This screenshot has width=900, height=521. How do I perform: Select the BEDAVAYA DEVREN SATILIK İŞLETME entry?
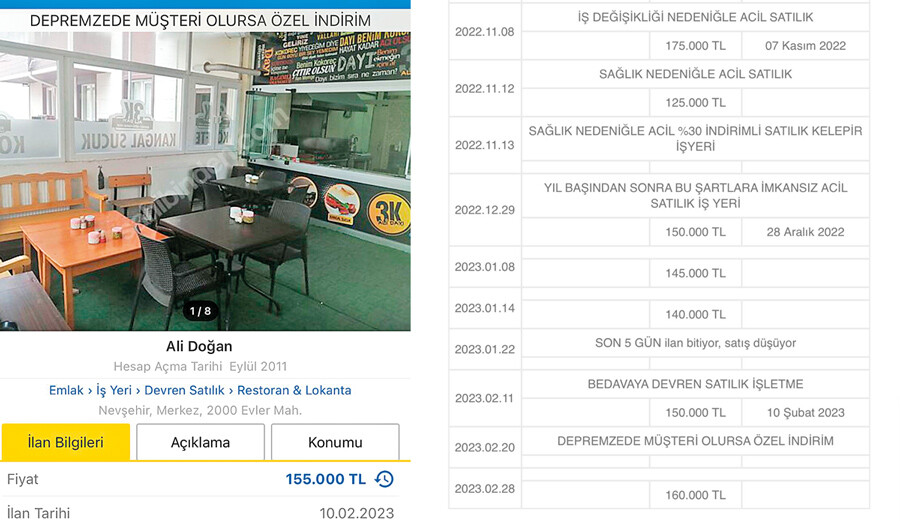(695, 384)
